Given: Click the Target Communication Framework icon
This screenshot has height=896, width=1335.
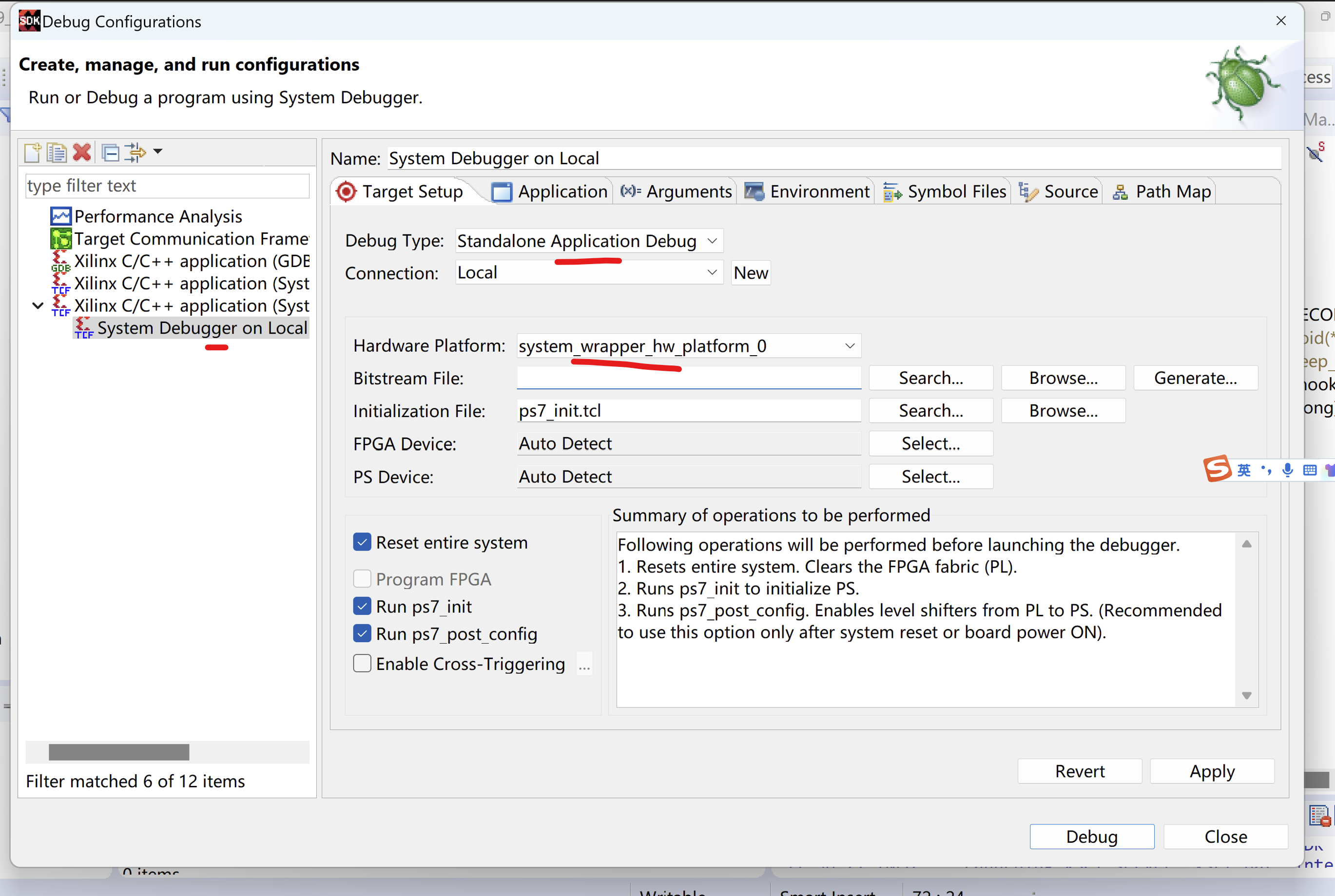Looking at the screenshot, I should (x=60, y=239).
